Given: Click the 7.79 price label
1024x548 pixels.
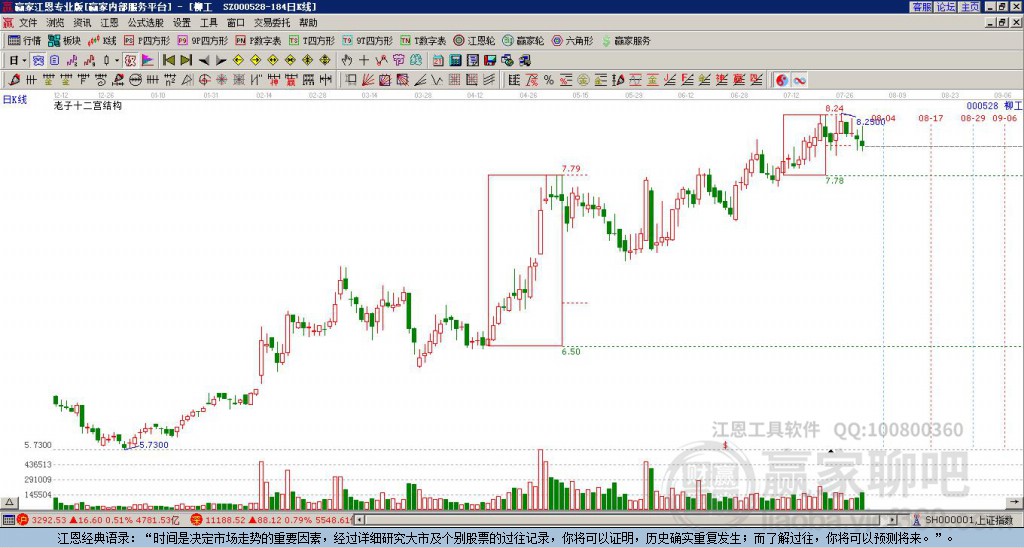Looking at the screenshot, I should (x=571, y=169).
